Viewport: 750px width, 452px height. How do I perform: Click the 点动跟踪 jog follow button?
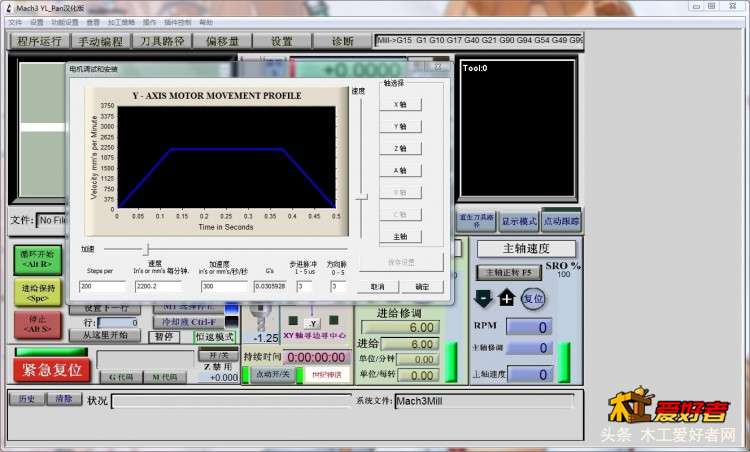pos(561,221)
